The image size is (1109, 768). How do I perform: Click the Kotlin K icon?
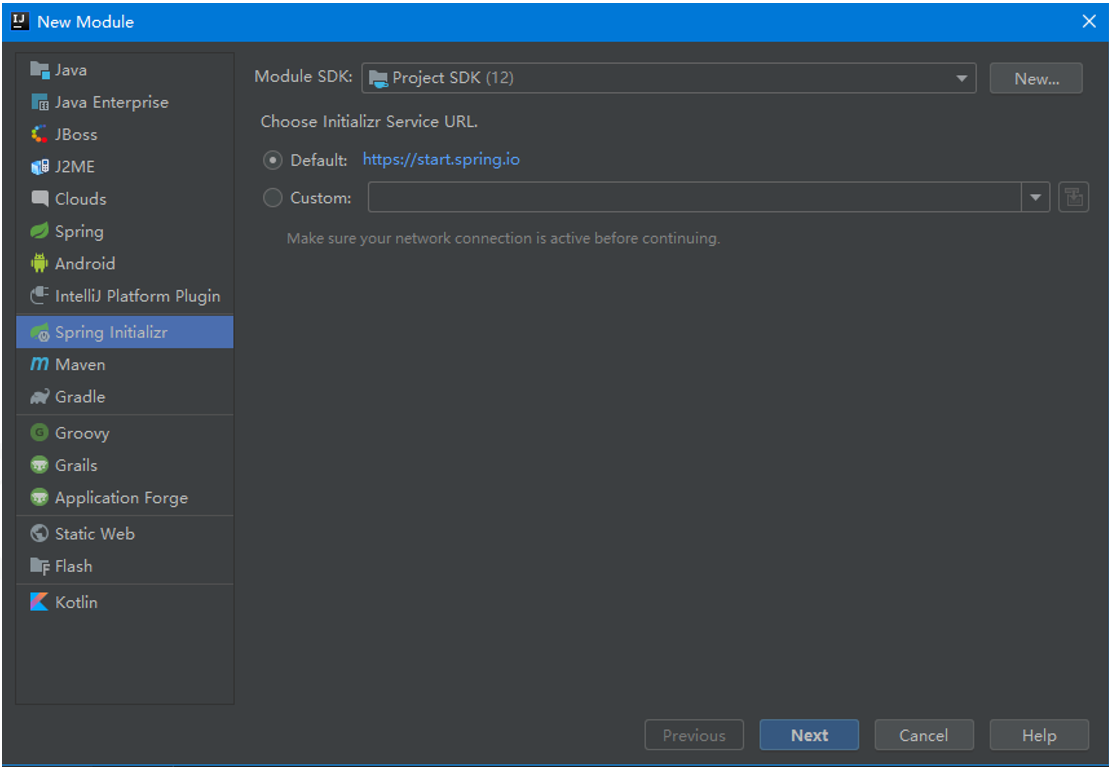point(40,602)
